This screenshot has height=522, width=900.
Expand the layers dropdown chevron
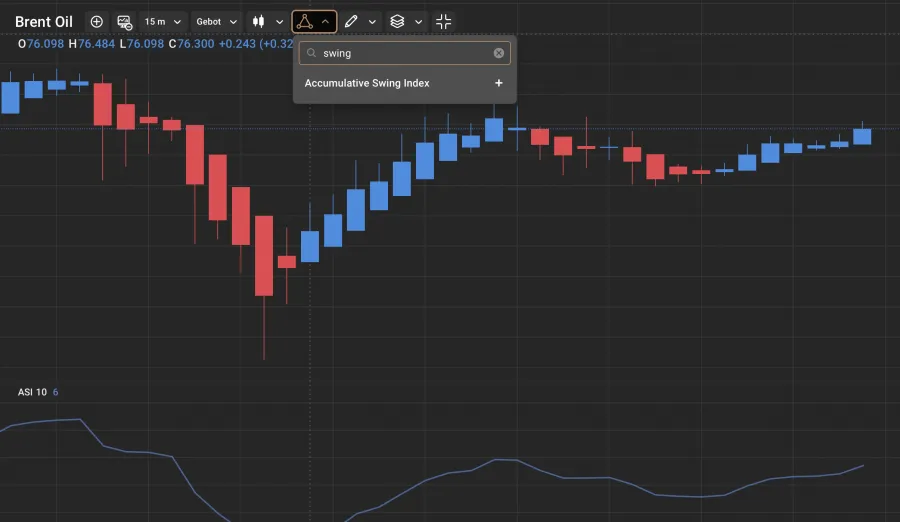pos(418,22)
